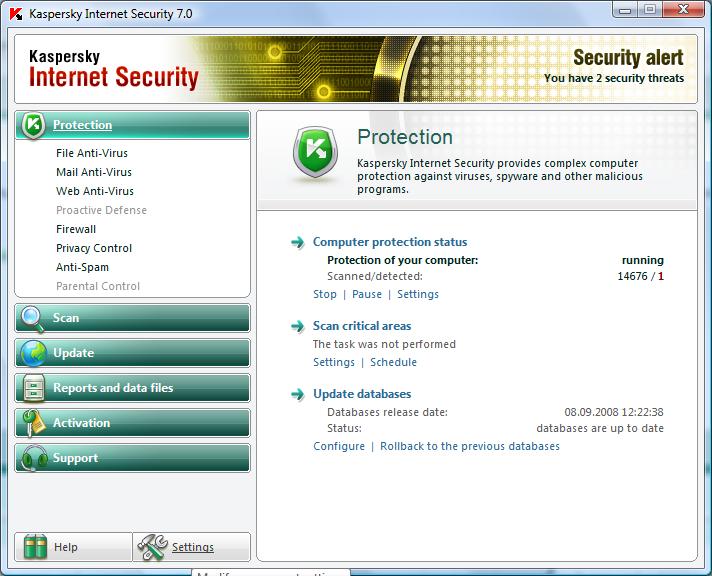Click Rollback to the previous databases
712x576 pixels.
tap(470, 446)
